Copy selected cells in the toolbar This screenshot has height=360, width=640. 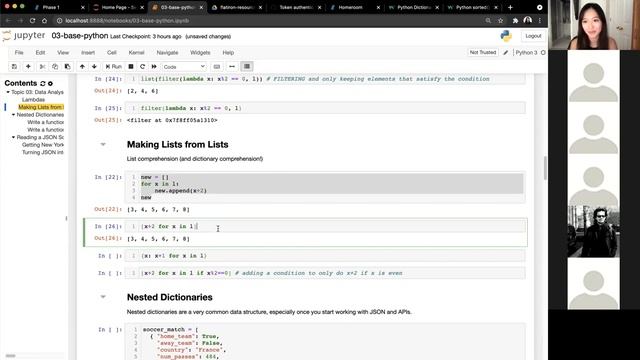coord(55,67)
